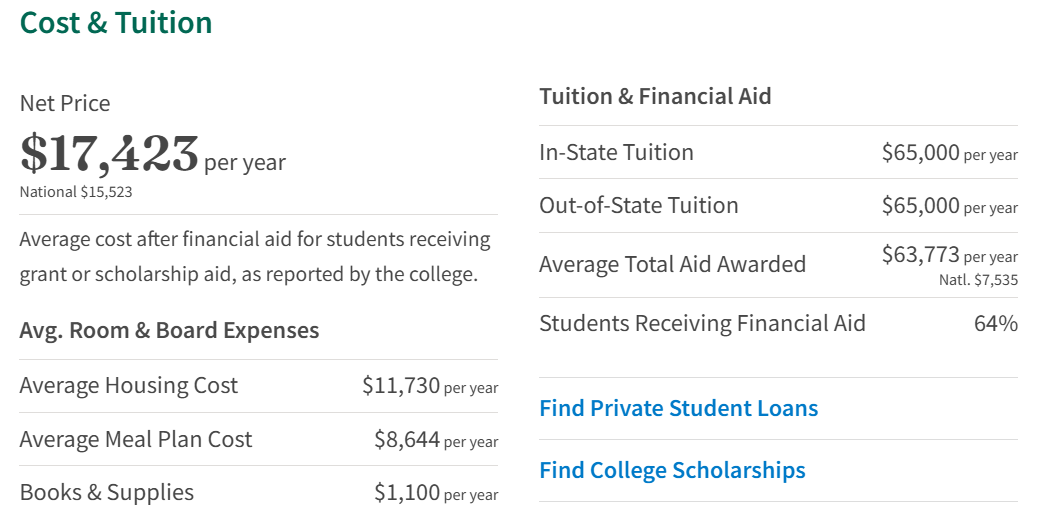Select the Average Meal Plan Cost label
This screenshot has width=1041, height=519.
(136, 439)
